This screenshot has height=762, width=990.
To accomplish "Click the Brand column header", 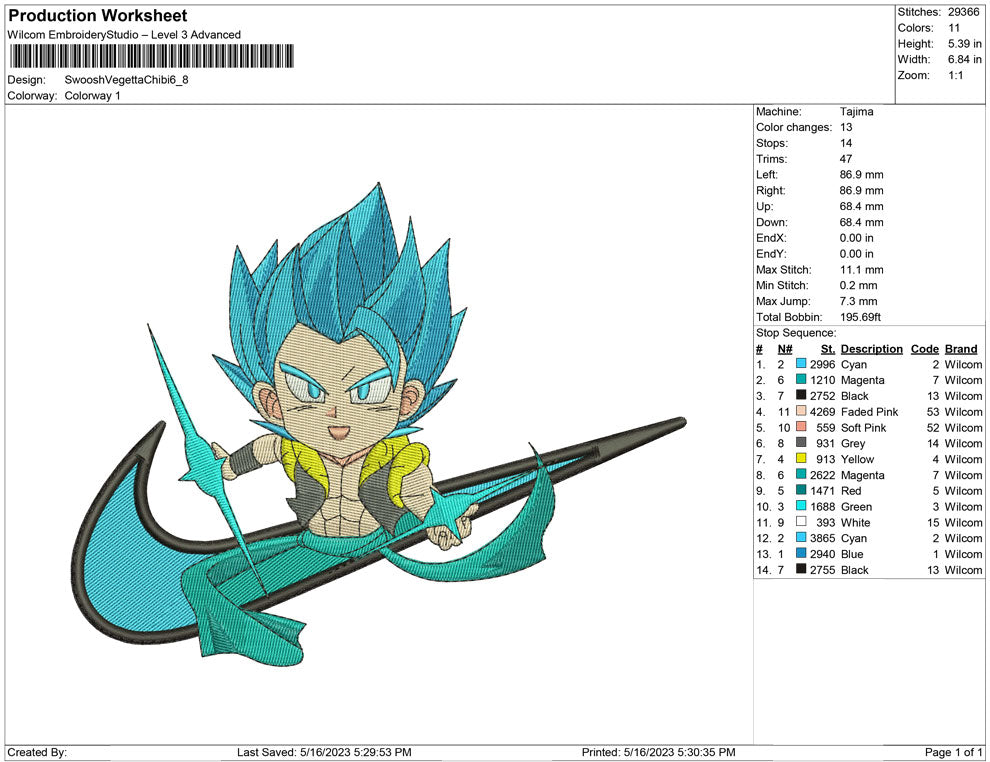I will pos(961,349).
